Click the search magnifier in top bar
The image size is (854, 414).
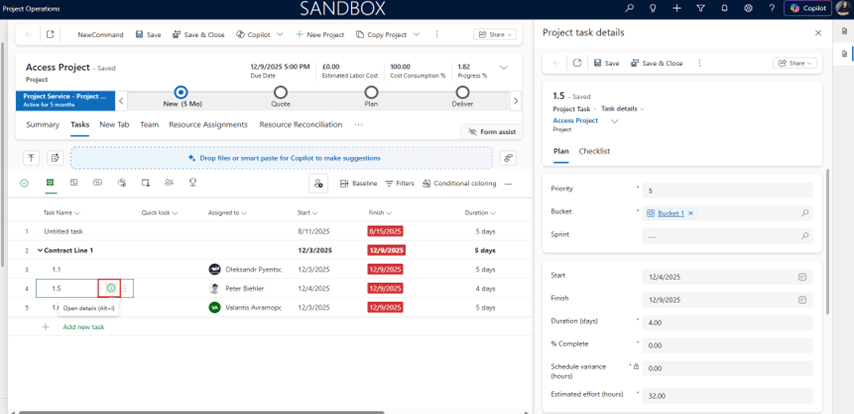coord(629,8)
